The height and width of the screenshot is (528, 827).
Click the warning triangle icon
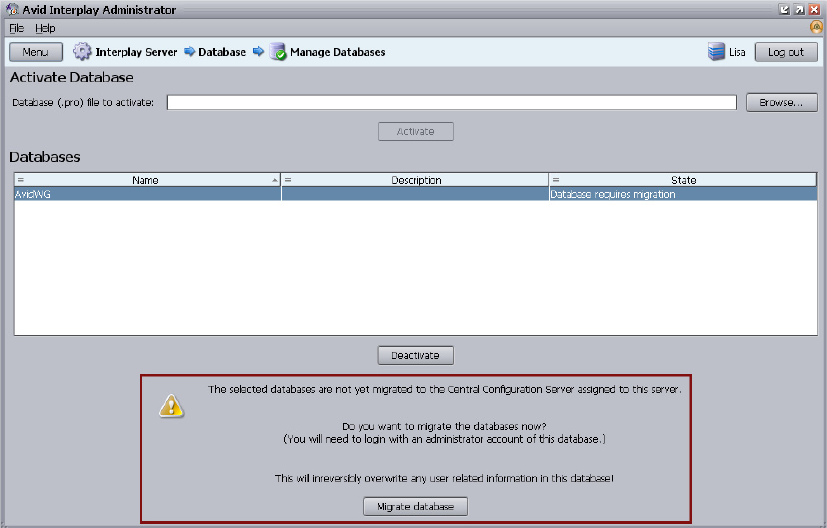(171, 406)
